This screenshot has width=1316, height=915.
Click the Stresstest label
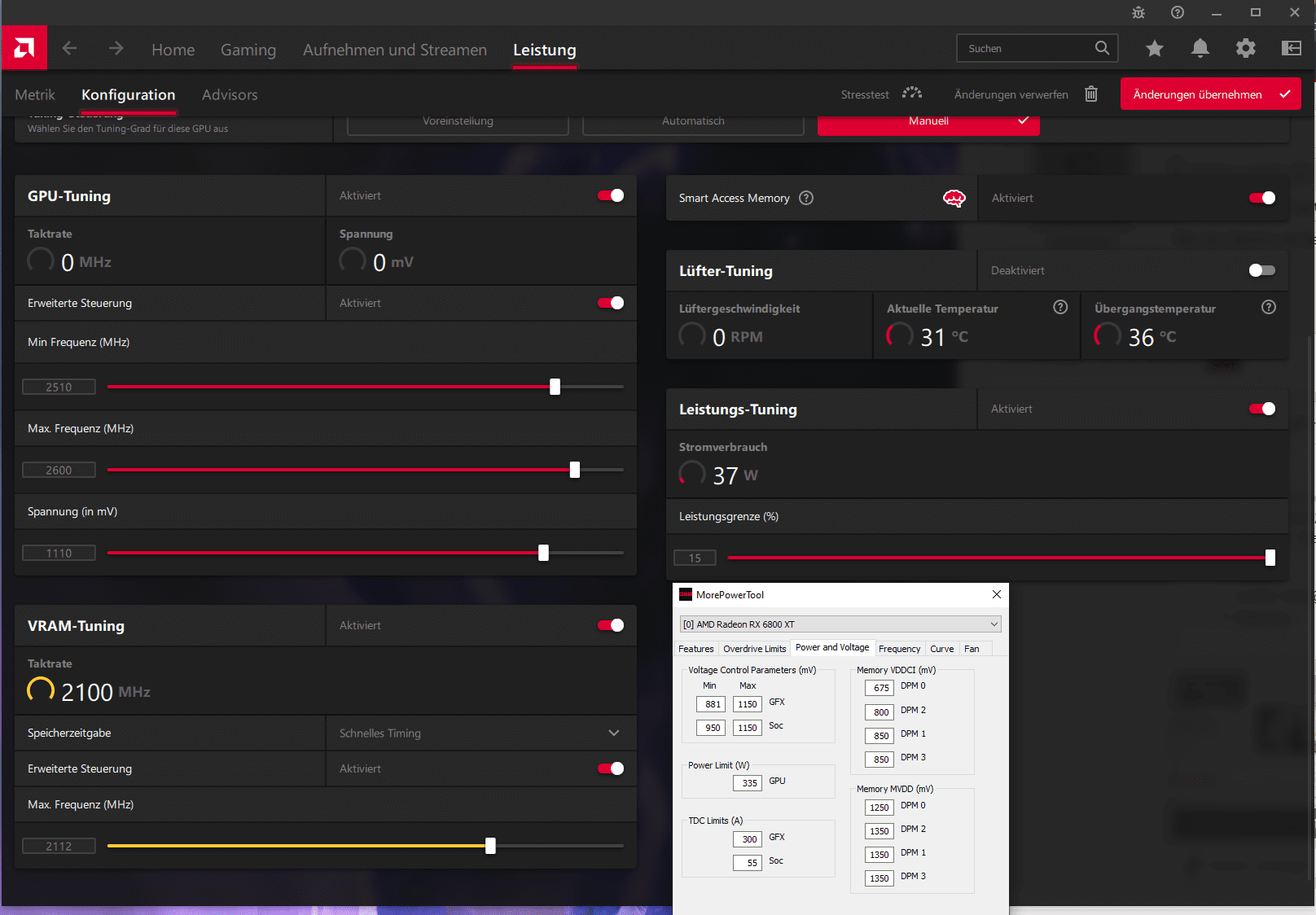pyautogui.click(x=865, y=94)
